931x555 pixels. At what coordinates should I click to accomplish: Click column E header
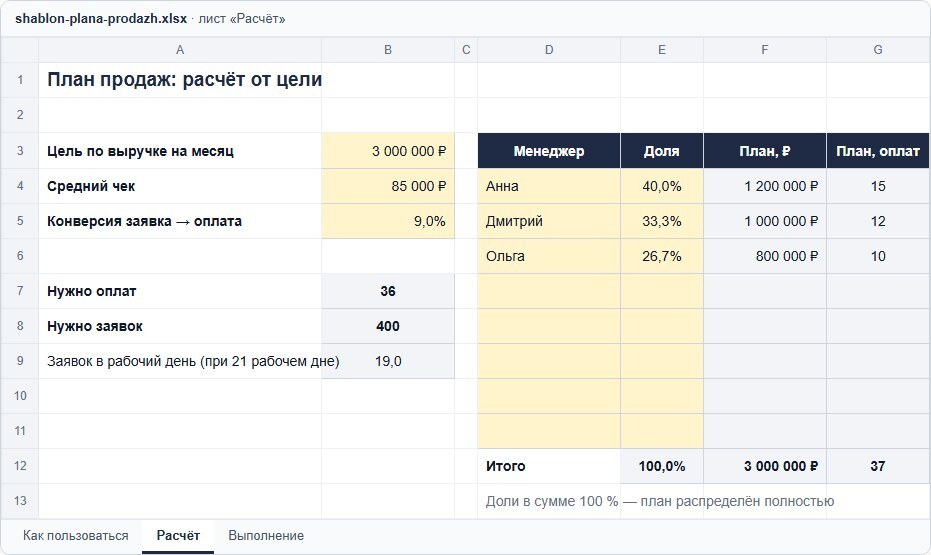662,50
